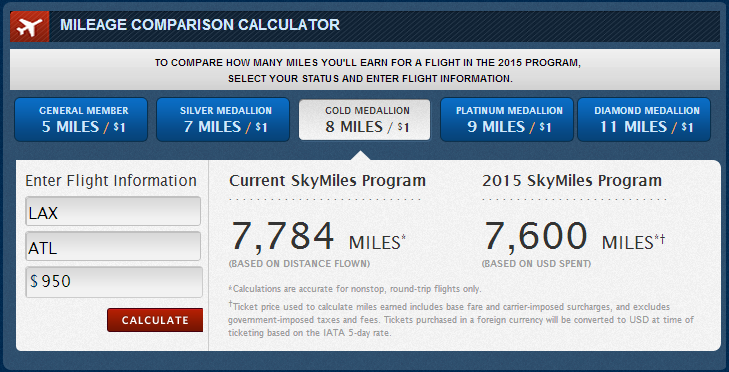Screen dimensions: 729x372
Task: Click the $950 ticket price field
Action: (x=114, y=282)
